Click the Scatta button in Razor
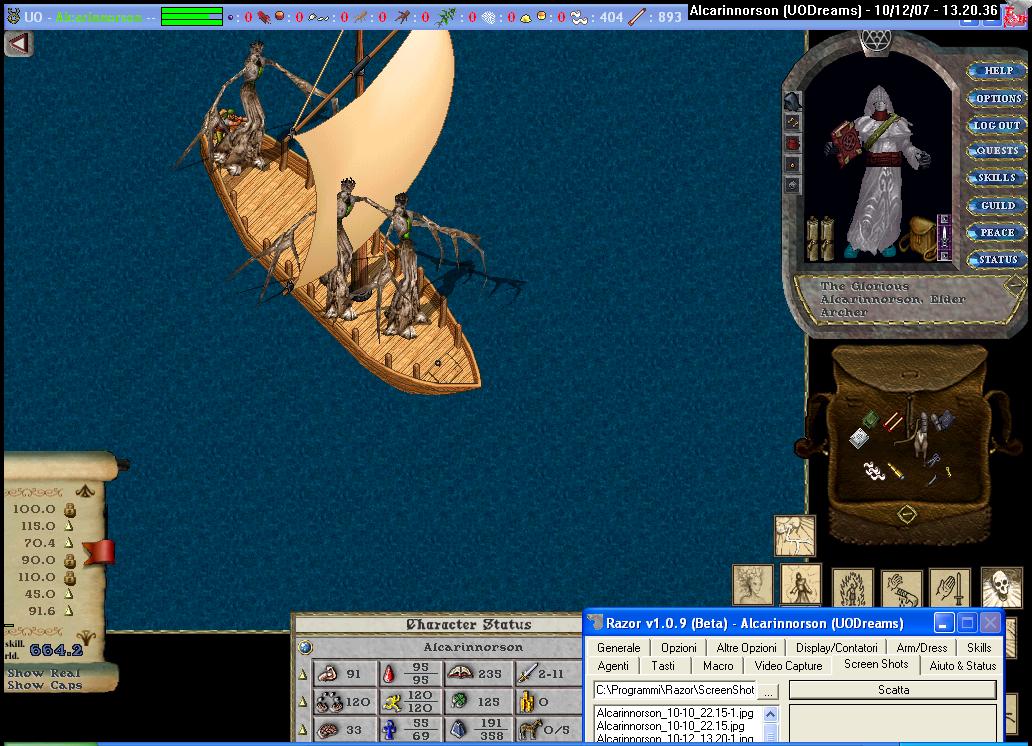The width and height of the screenshot is (1032, 746). tap(892, 690)
